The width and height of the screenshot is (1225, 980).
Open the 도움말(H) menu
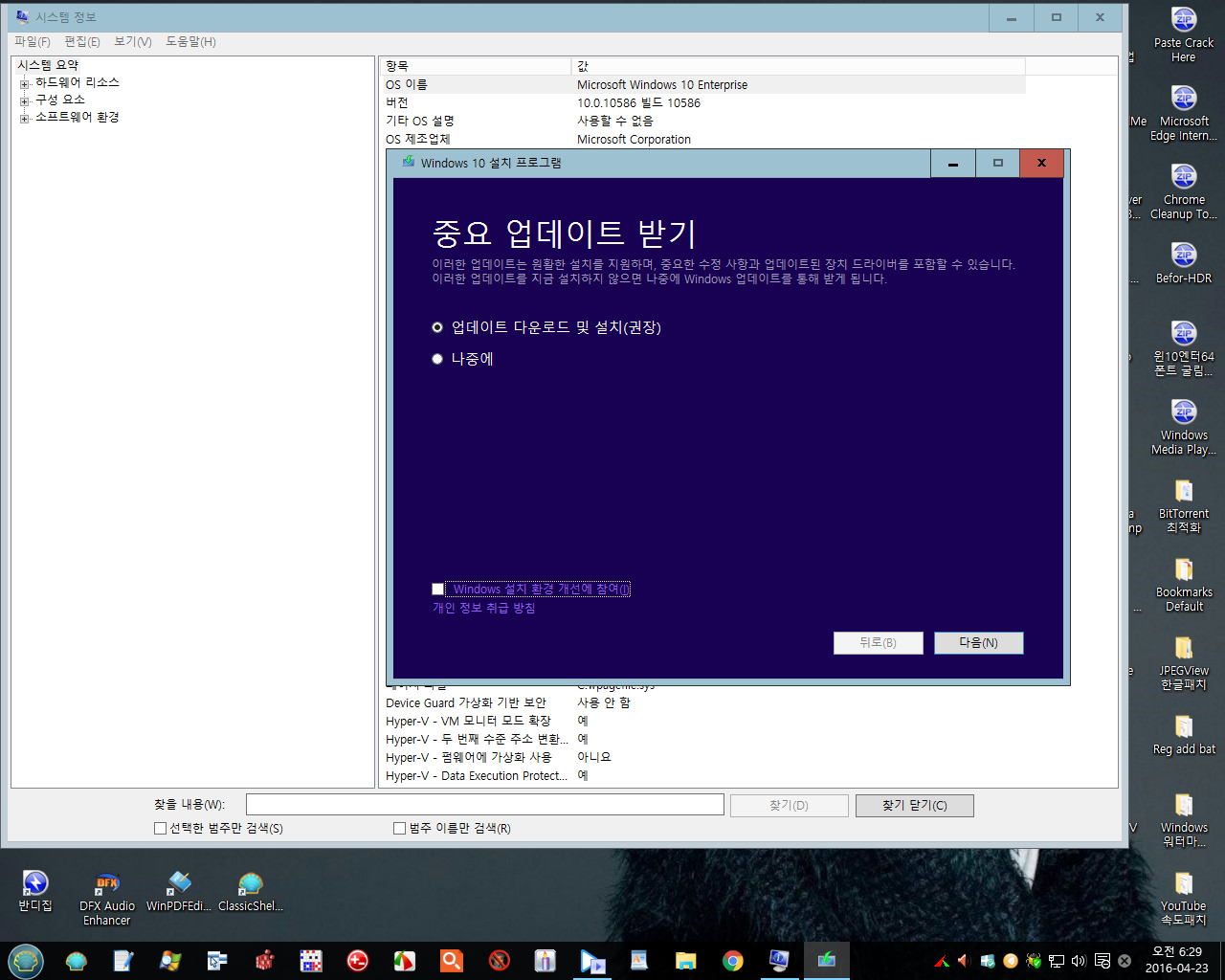click(190, 42)
